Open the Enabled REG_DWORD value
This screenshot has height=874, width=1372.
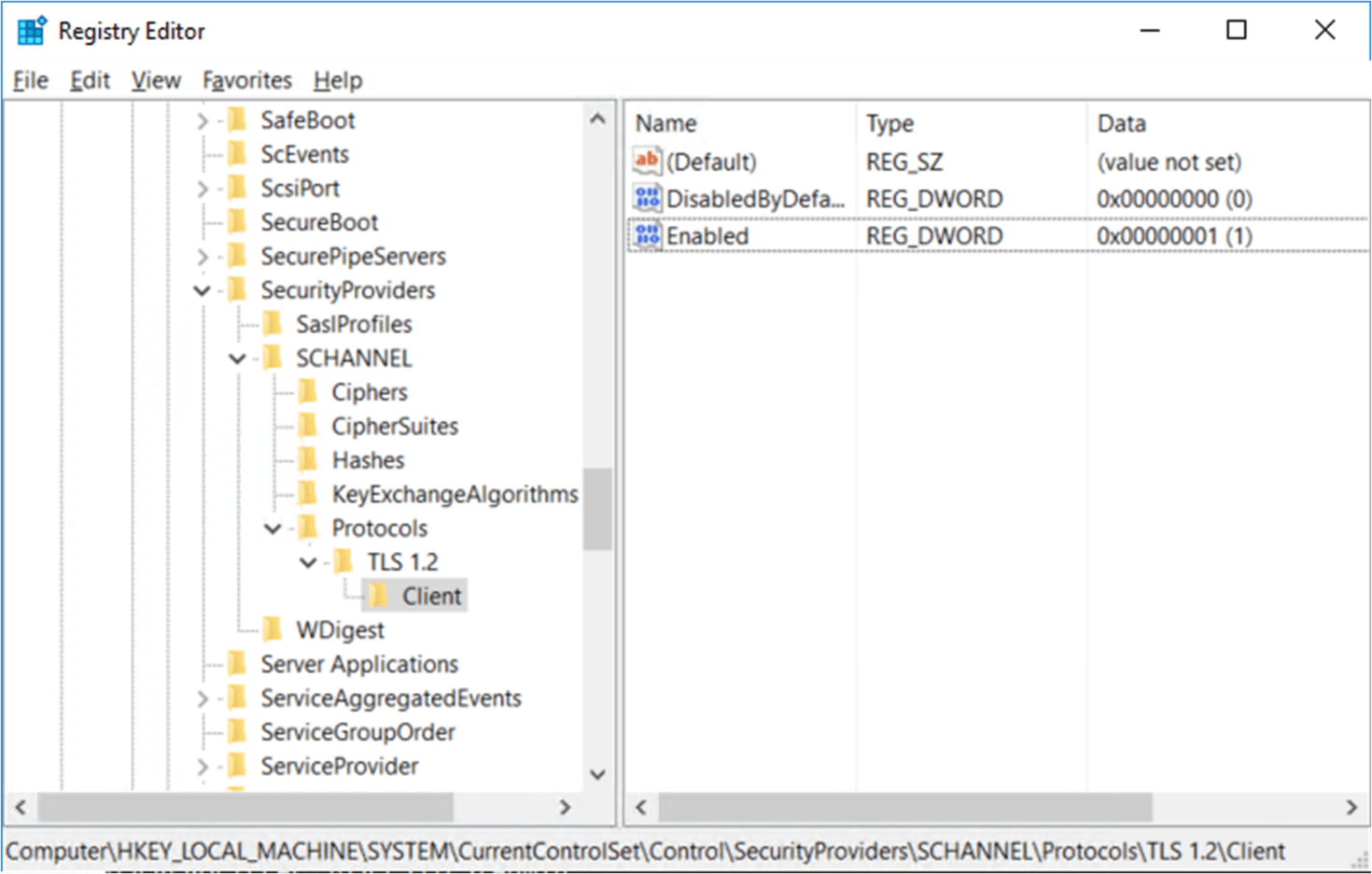pos(707,235)
